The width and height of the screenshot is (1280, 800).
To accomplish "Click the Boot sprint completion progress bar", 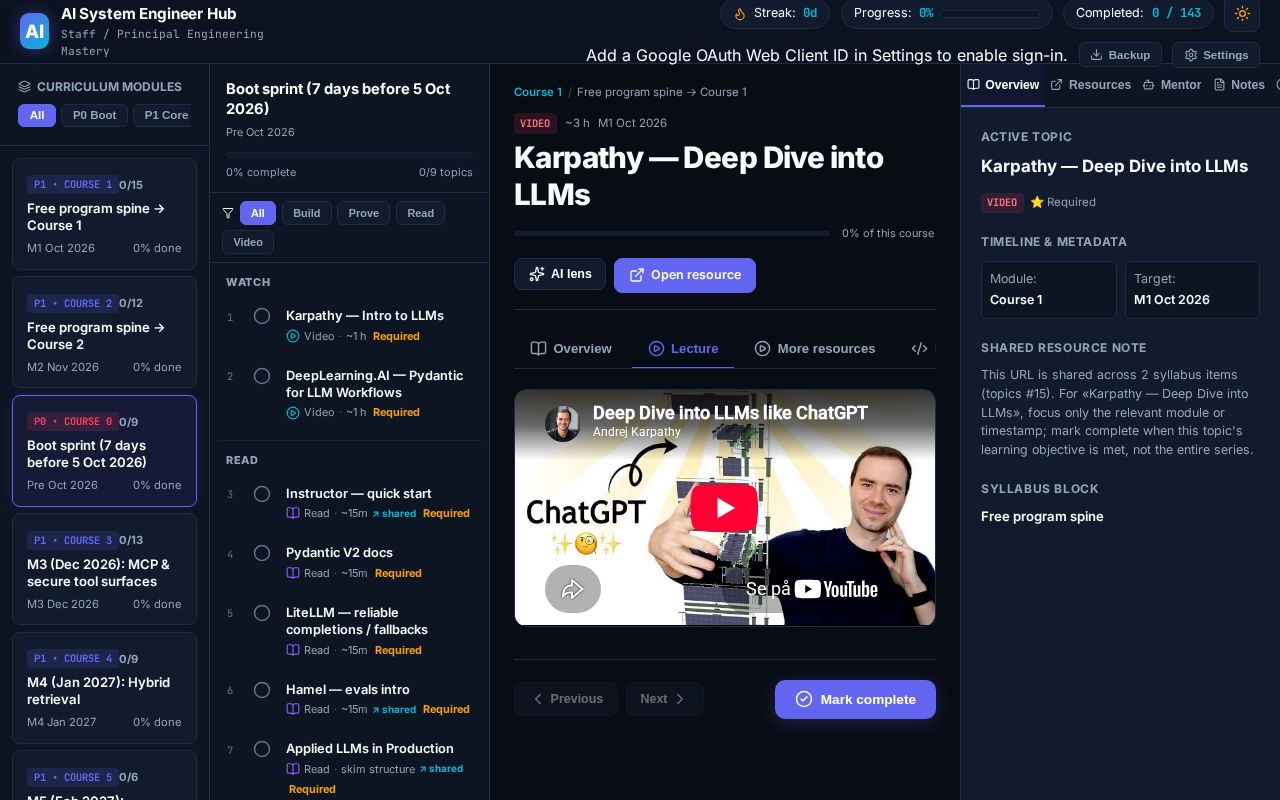I will (350, 155).
